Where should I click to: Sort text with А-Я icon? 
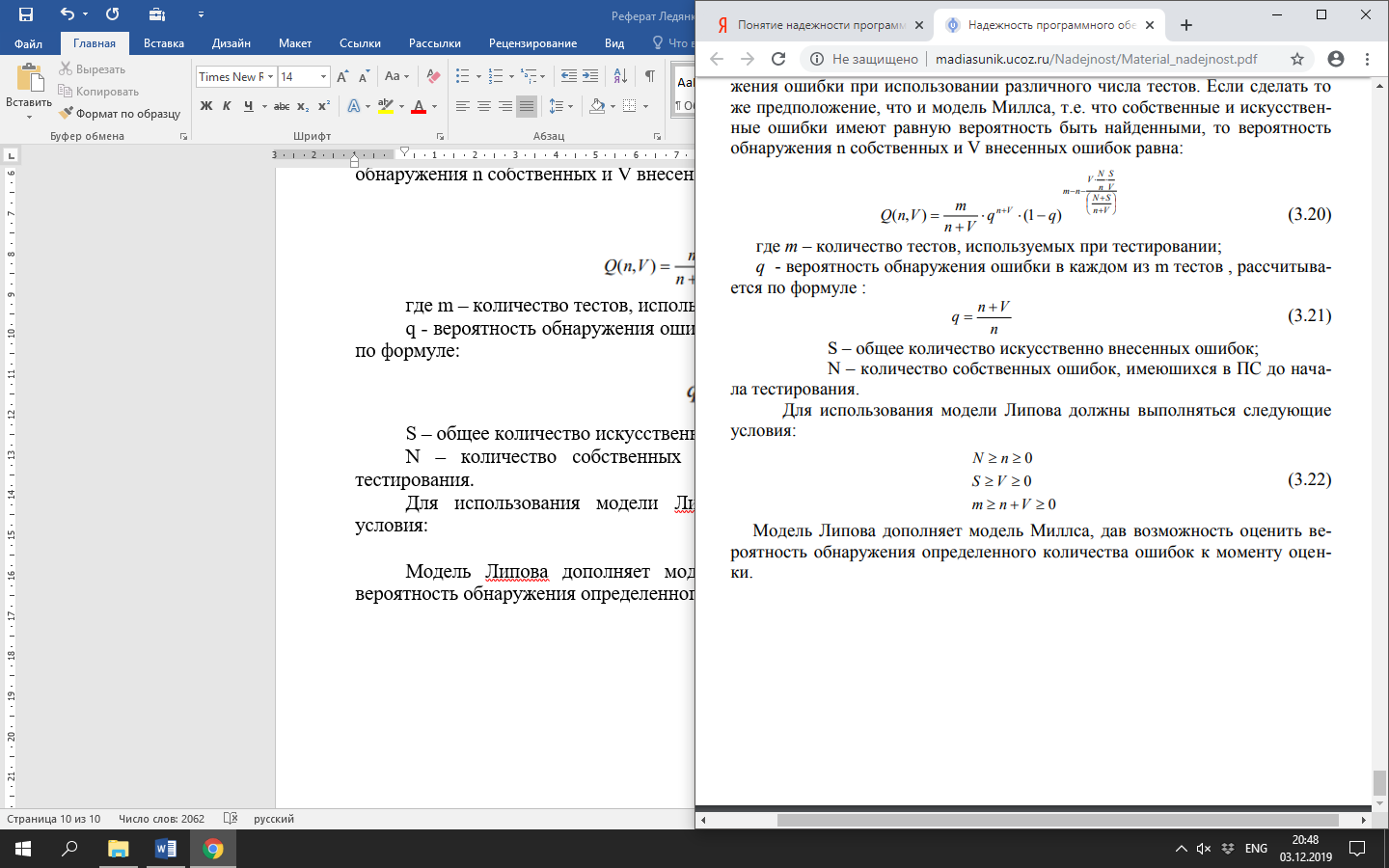click(x=620, y=76)
